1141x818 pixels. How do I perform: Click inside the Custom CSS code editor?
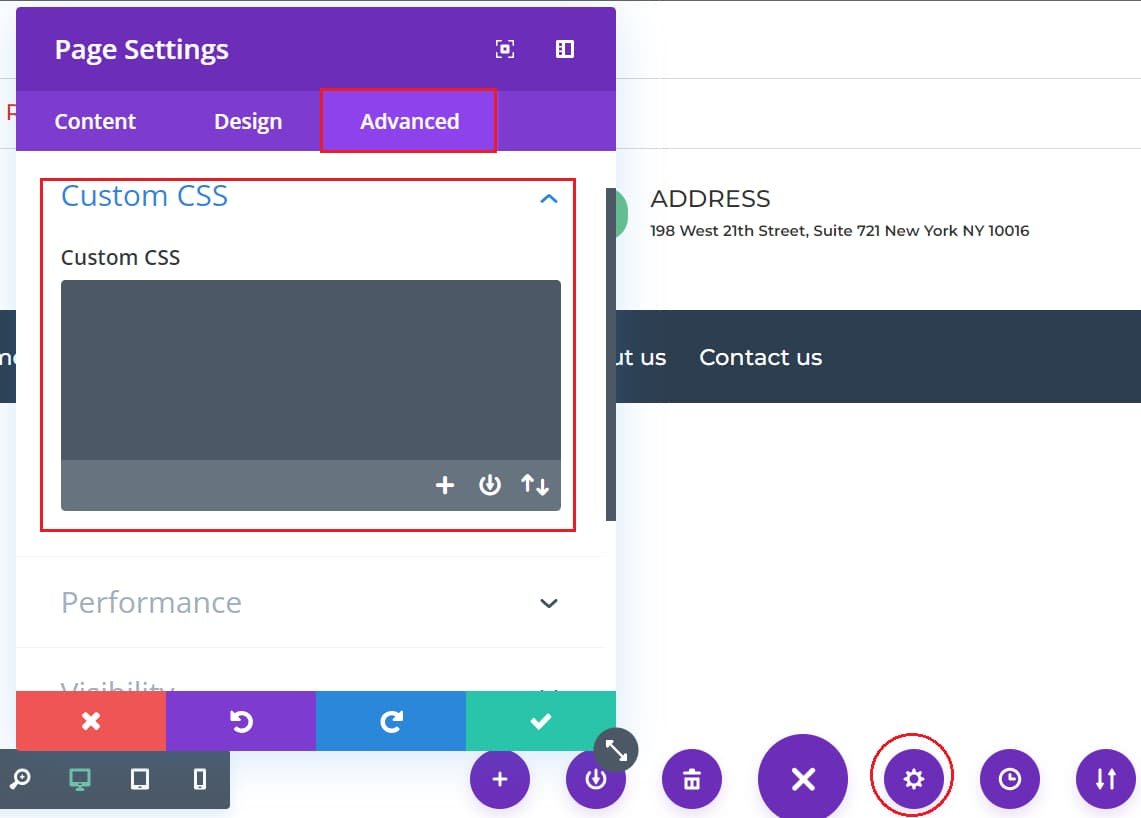[x=311, y=370]
